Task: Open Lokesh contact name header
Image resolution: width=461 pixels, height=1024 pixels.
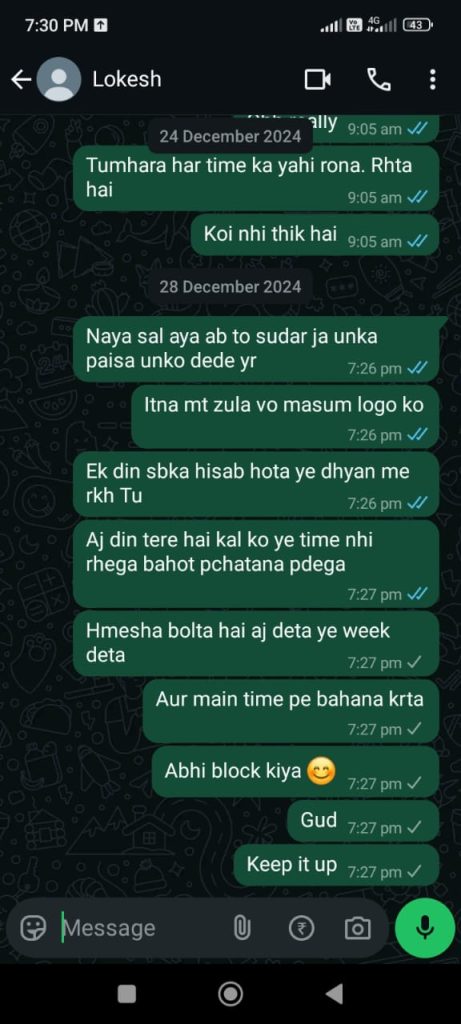Action: pyautogui.click(x=127, y=80)
